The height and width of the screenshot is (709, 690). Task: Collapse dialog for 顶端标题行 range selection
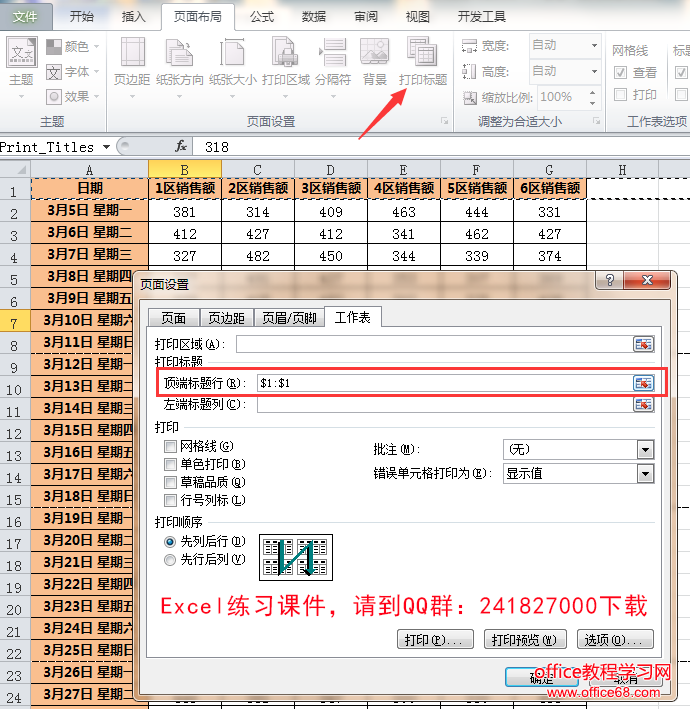click(643, 383)
